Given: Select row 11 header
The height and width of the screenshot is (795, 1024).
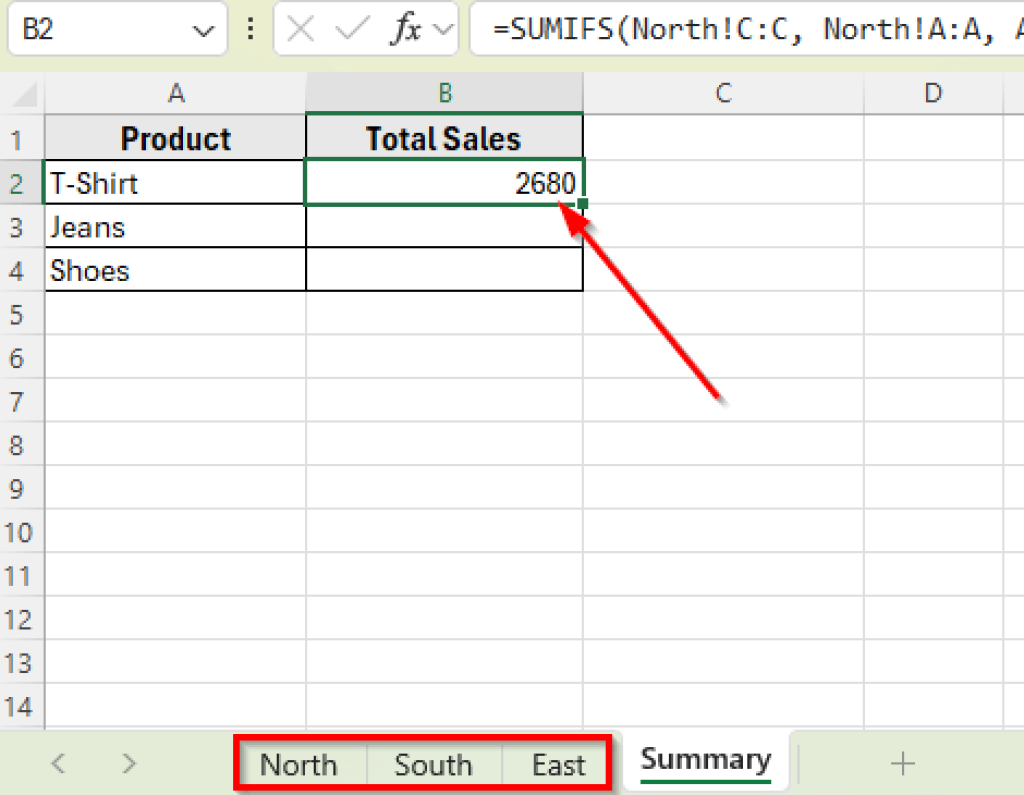Looking at the screenshot, I should click(x=22, y=576).
